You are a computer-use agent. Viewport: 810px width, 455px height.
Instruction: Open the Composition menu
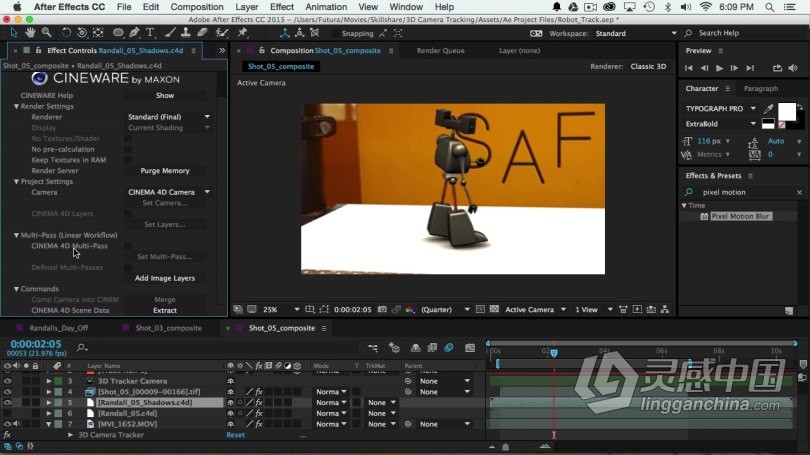(197, 7)
